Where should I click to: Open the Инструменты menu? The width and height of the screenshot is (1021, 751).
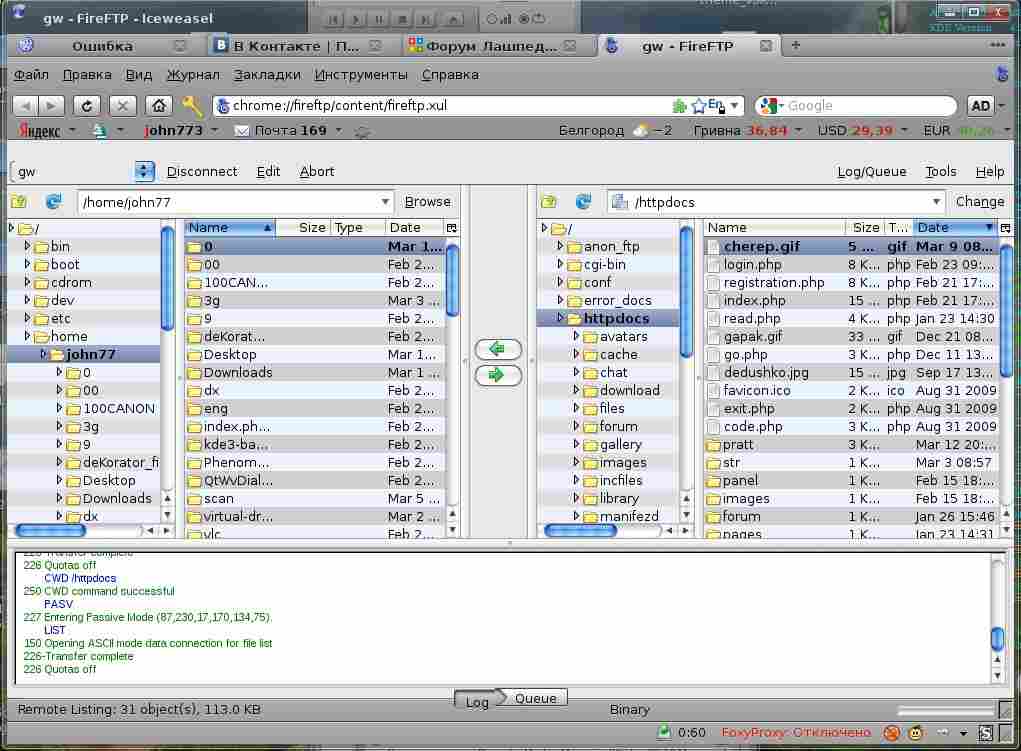(x=361, y=75)
